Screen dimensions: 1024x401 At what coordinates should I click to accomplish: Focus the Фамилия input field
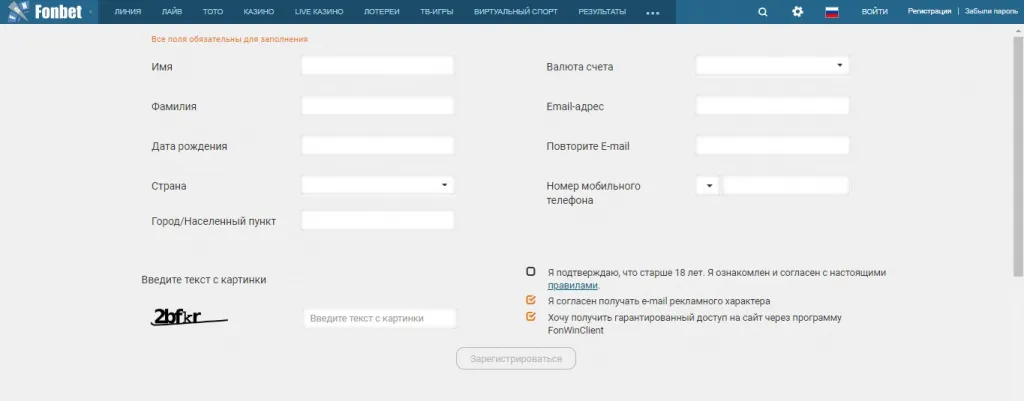(x=377, y=106)
